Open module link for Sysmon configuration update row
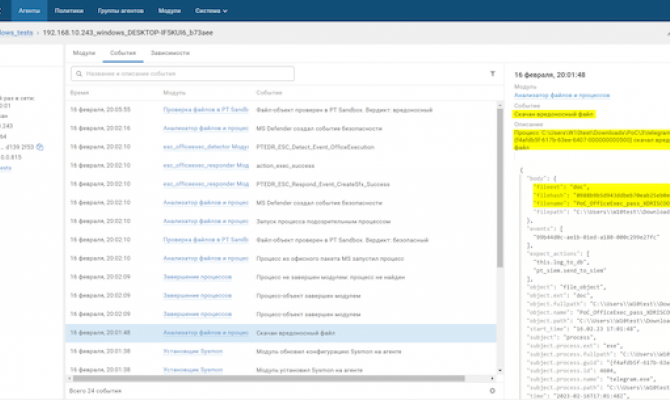This screenshot has height=400, width=670. click(x=193, y=351)
